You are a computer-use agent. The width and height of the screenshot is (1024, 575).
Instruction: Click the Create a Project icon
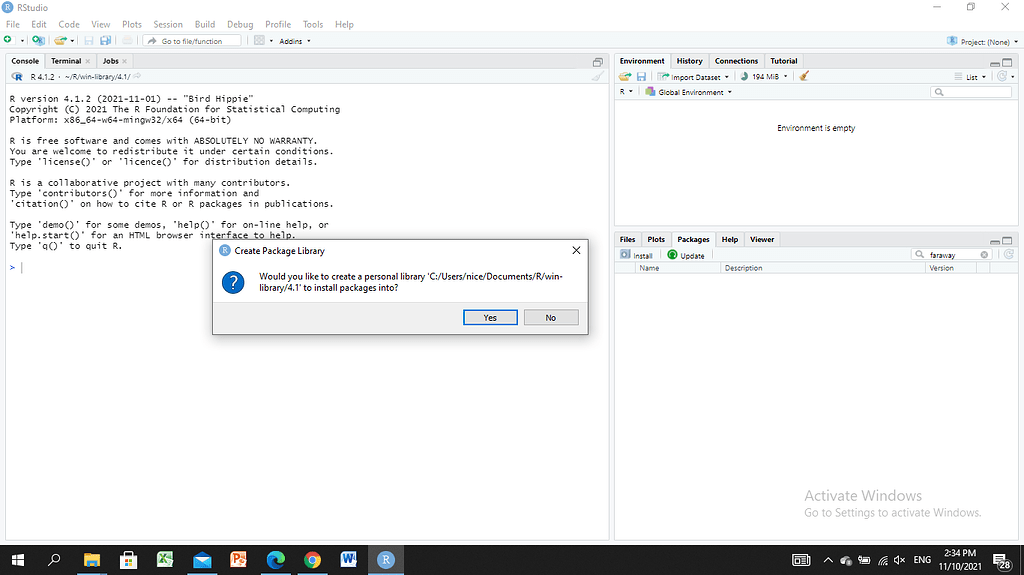[x=39, y=41]
